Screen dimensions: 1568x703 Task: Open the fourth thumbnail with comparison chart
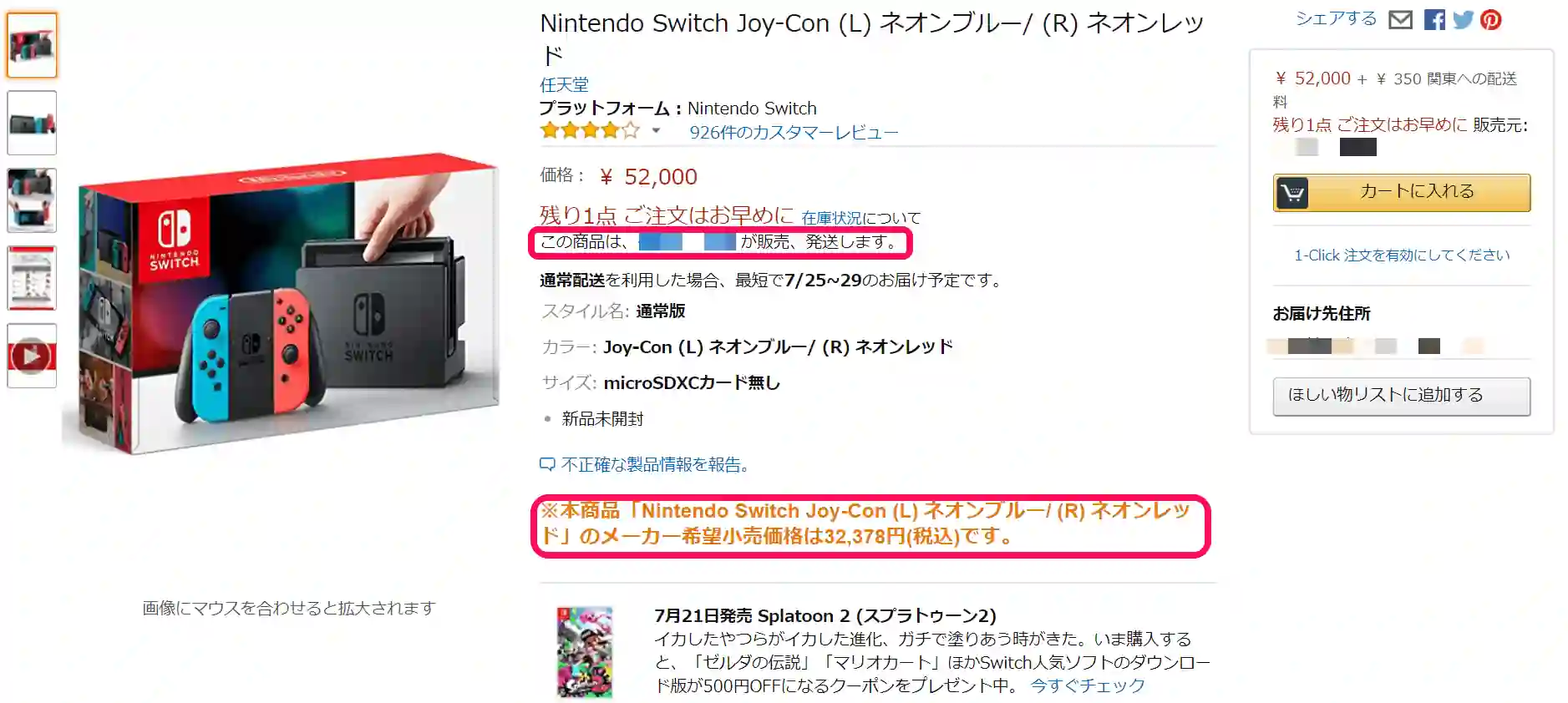tap(32, 278)
